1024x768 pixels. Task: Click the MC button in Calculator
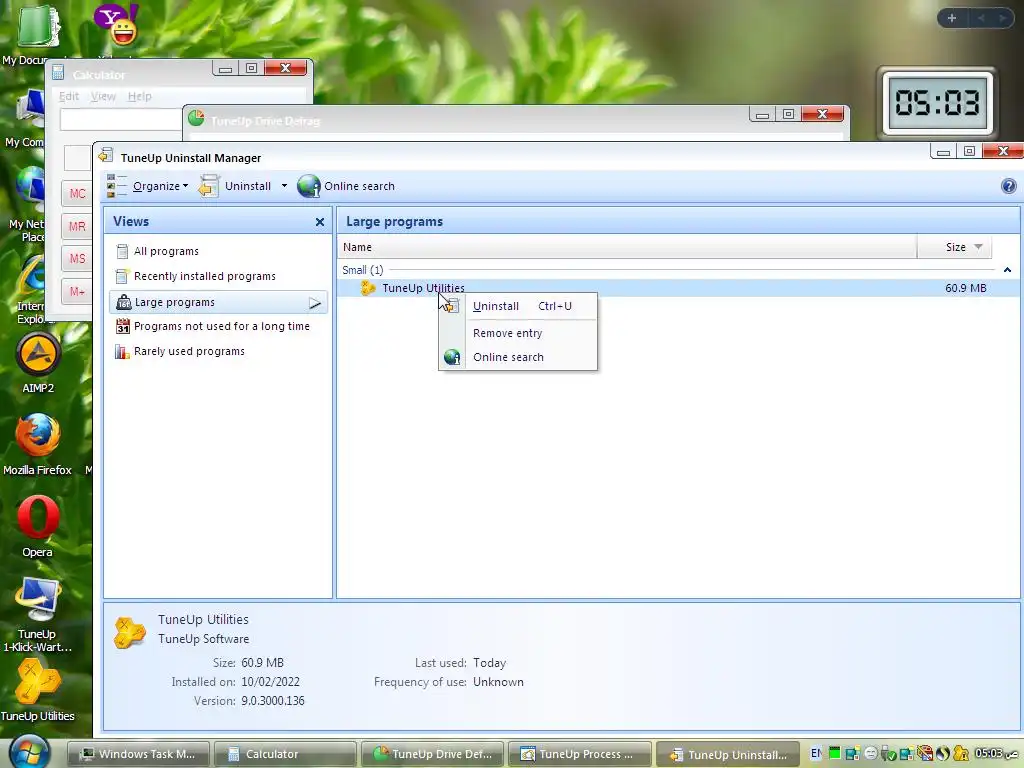pyautogui.click(x=77, y=194)
